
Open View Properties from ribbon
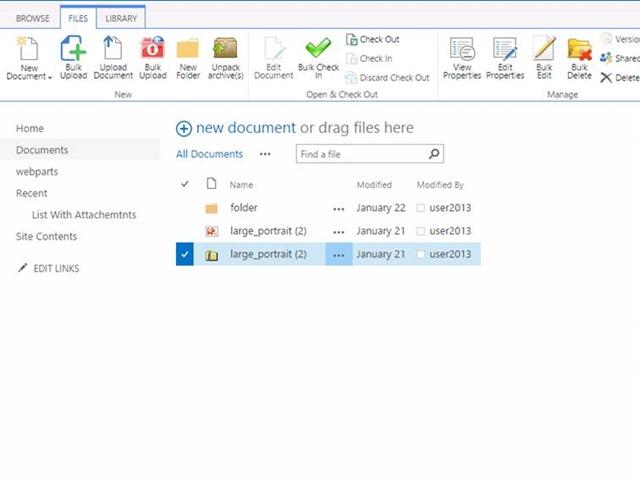point(462,50)
